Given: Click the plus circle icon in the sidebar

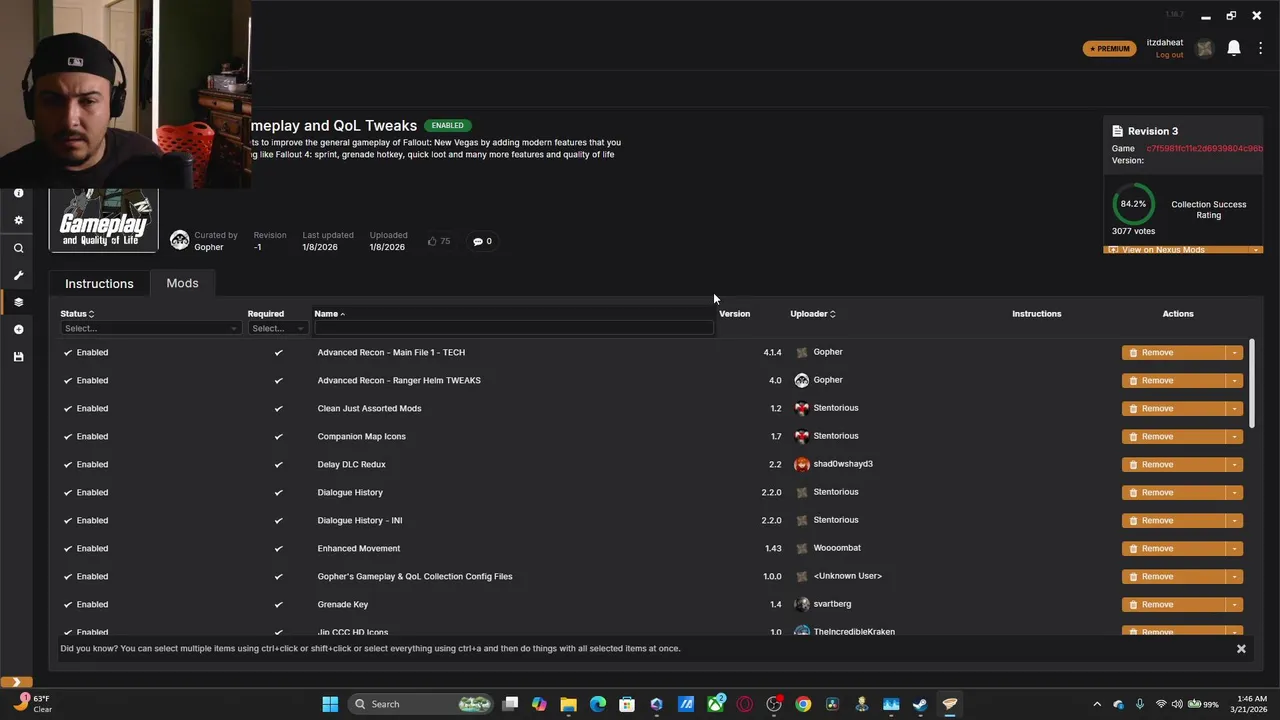Looking at the screenshot, I should 18,329.
